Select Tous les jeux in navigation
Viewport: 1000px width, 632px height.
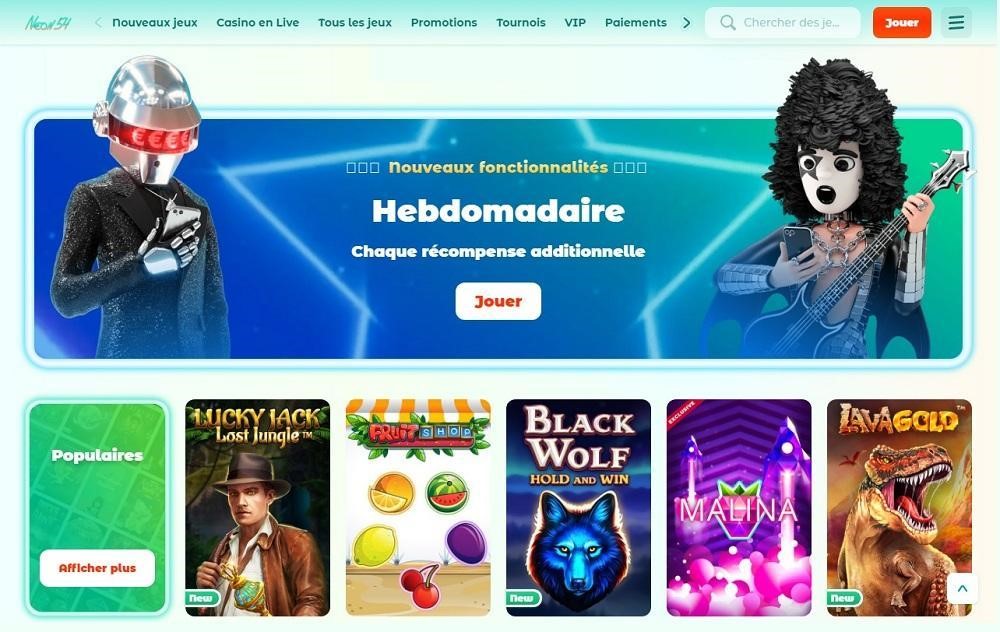tap(355, 22)
